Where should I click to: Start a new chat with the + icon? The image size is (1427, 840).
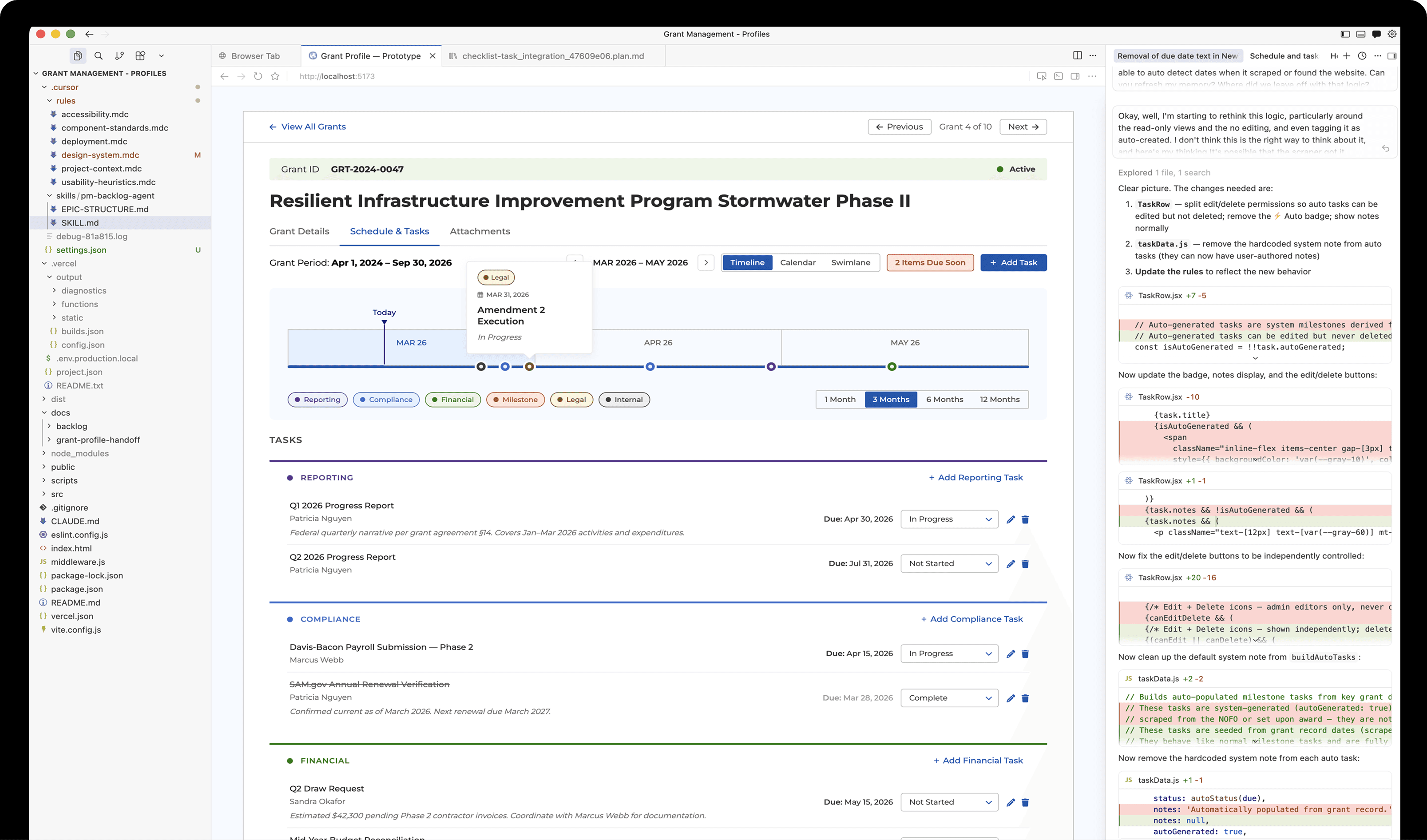pyautogui.click(x=1347, y=55)
